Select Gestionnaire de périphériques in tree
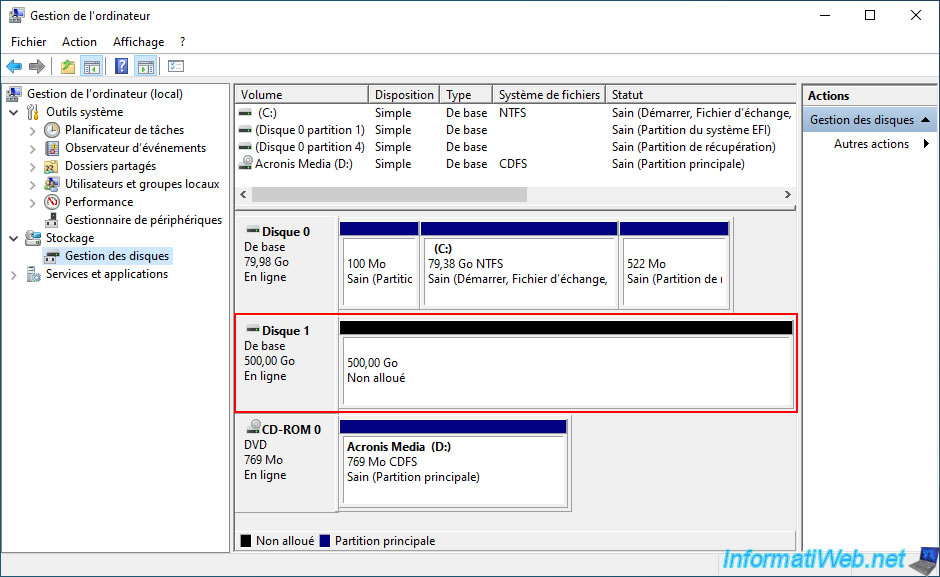The width and height of the screenshot is (940, 577). coord(143,220)
